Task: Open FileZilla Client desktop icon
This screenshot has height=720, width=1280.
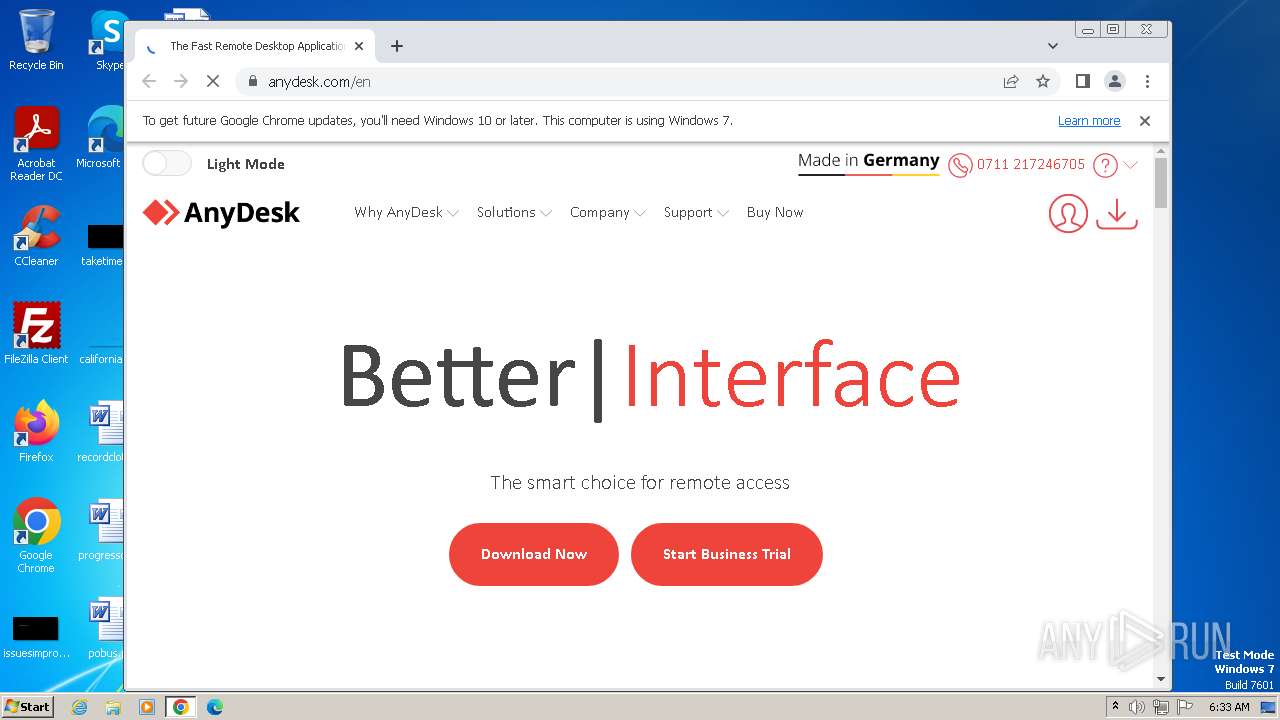Action: (x=36, y=334)
